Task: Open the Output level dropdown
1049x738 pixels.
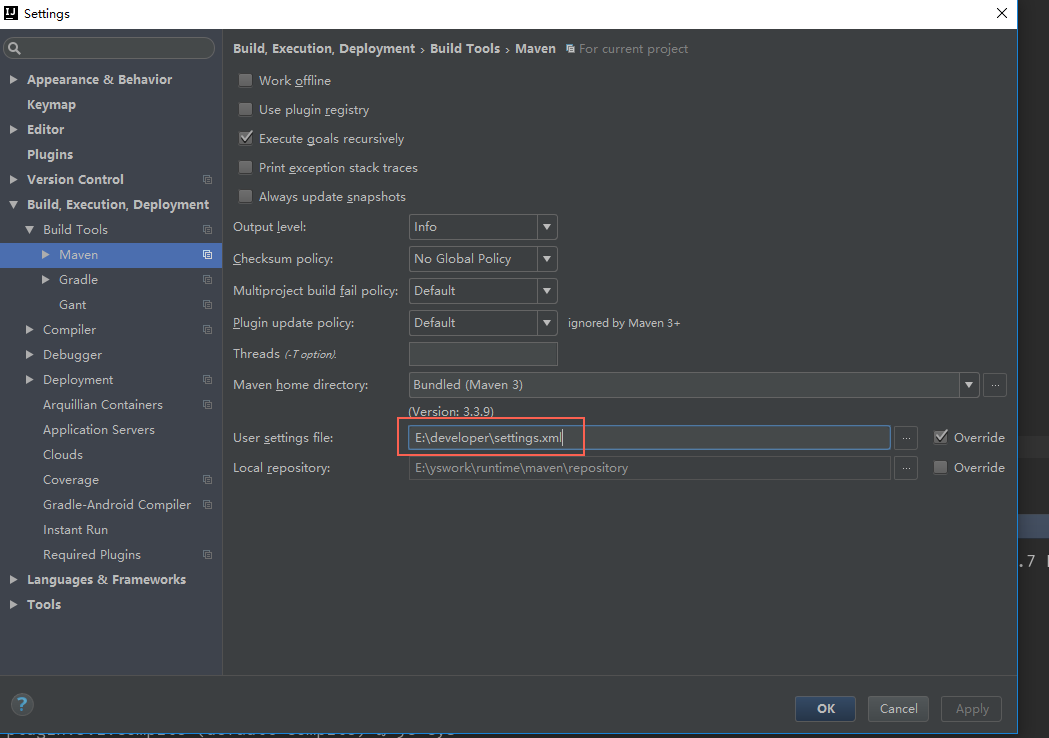Action: 547,227
